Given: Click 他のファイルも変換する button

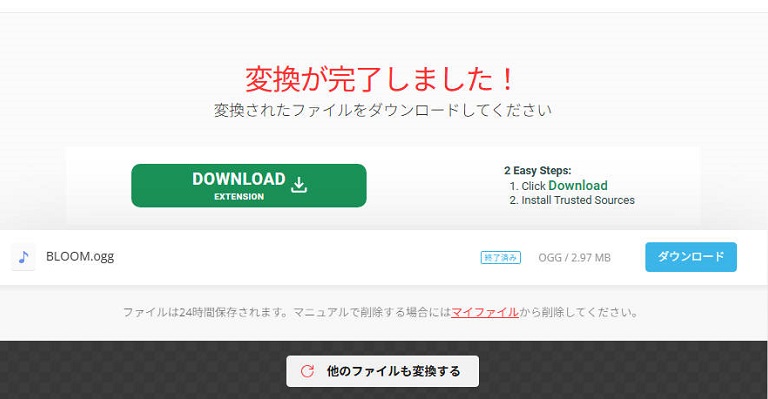Looking at the screenshot, I should pos(383,371).
